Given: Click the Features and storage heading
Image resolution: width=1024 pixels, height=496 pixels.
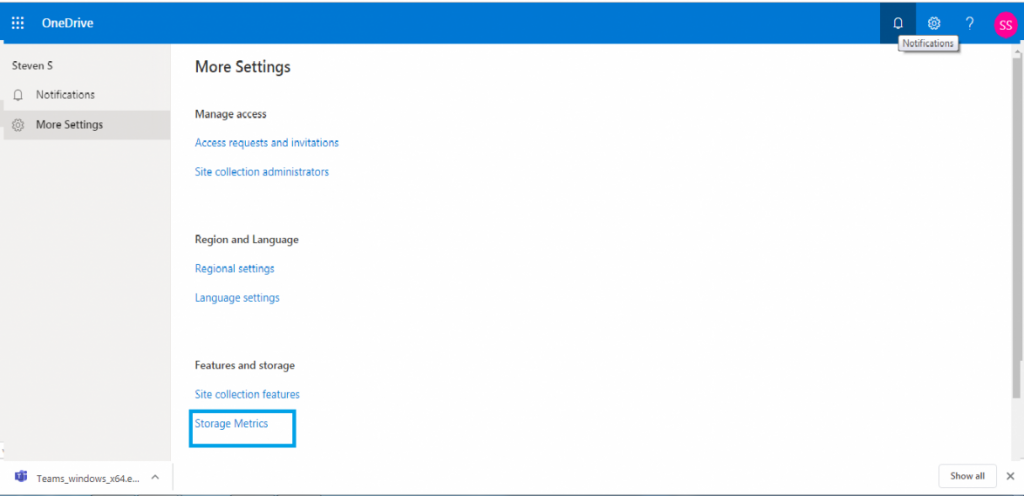Looking at the screenshot, I should (x=244, y=365).
